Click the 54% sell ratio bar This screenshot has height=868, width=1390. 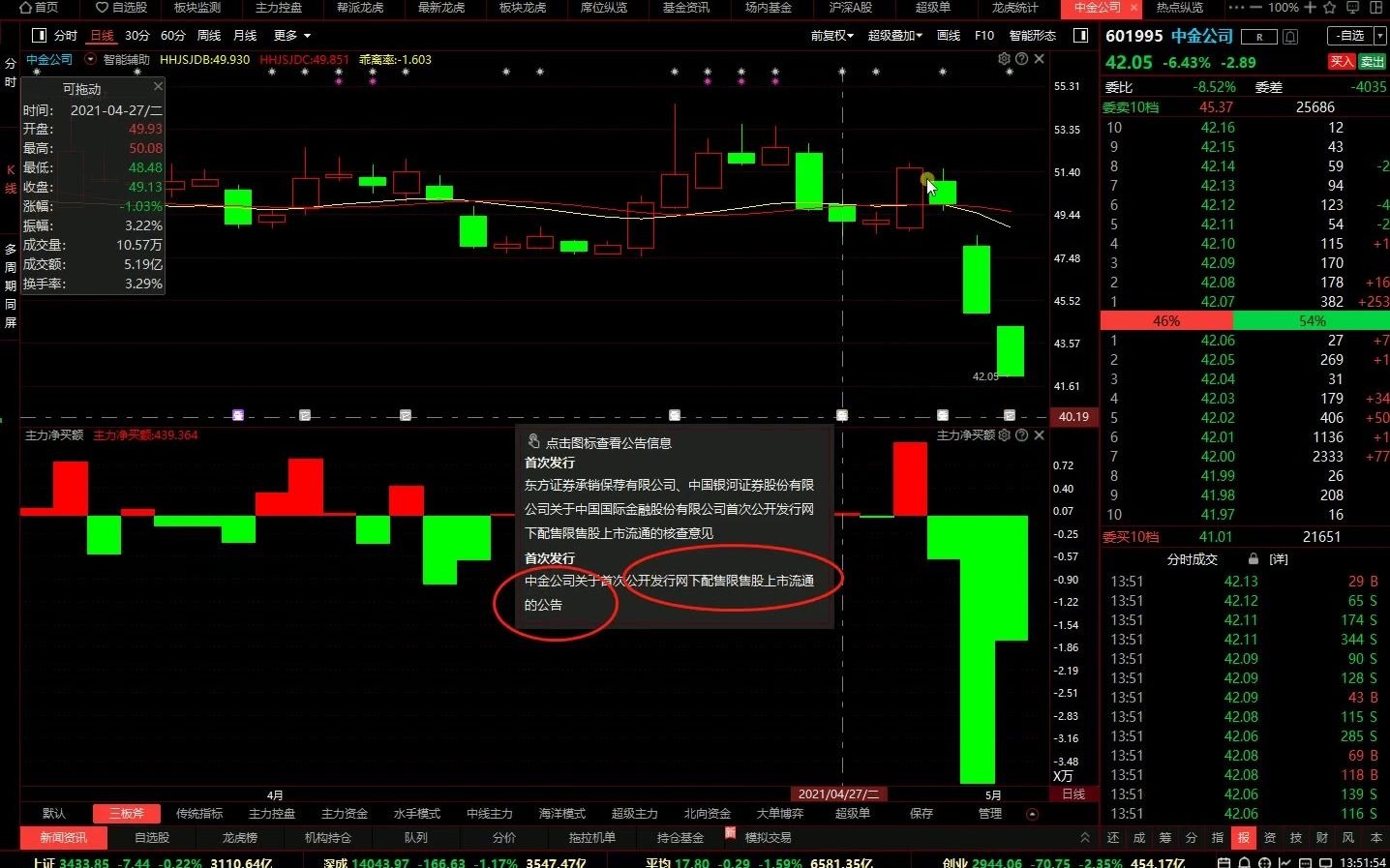click(1312, 321)
